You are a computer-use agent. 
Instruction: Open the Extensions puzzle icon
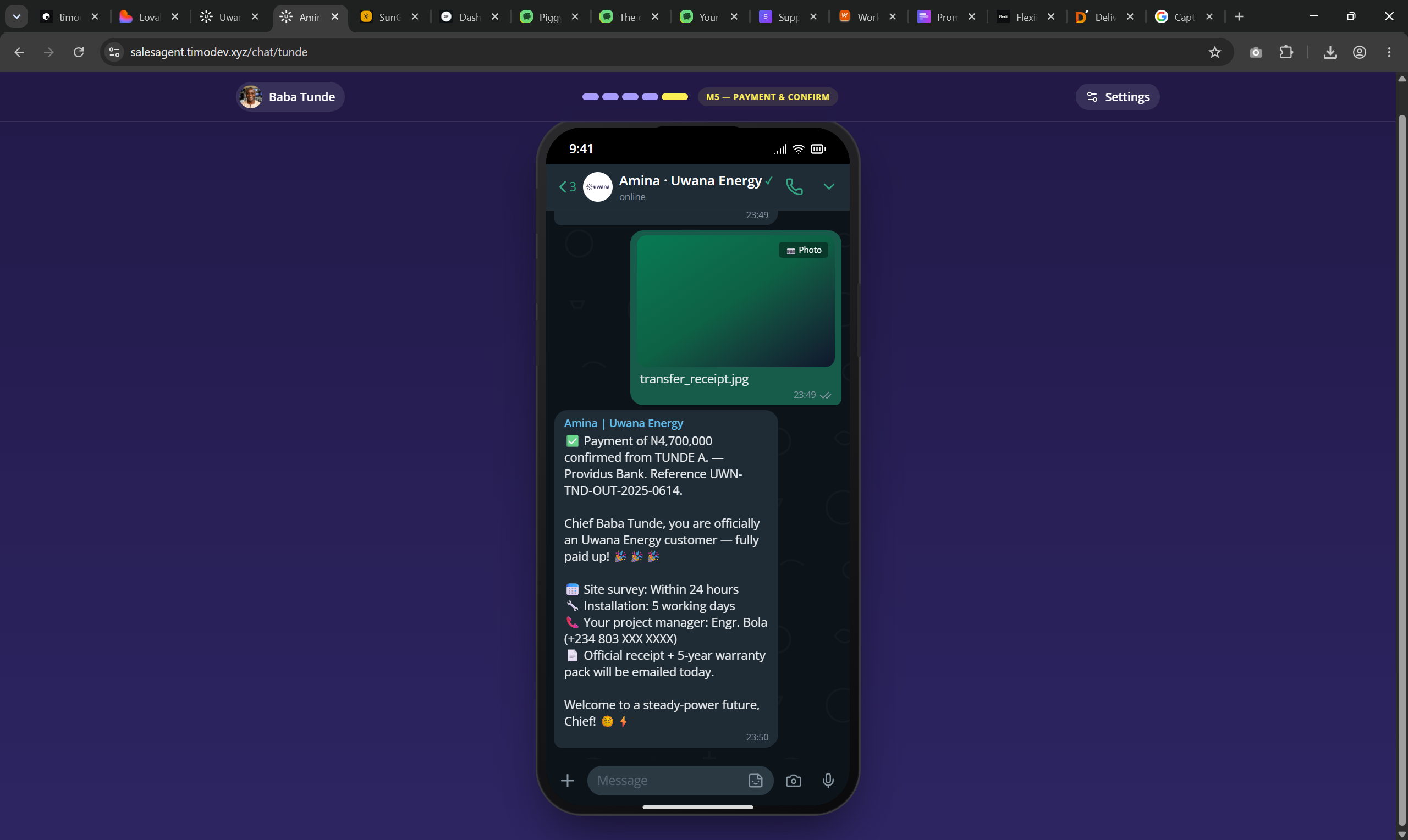[1286, 52]
